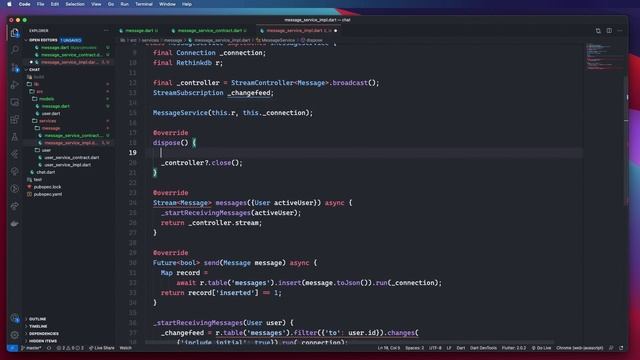Open the Remote Explorer view
The image size is (640, 360).
point(15,102)
